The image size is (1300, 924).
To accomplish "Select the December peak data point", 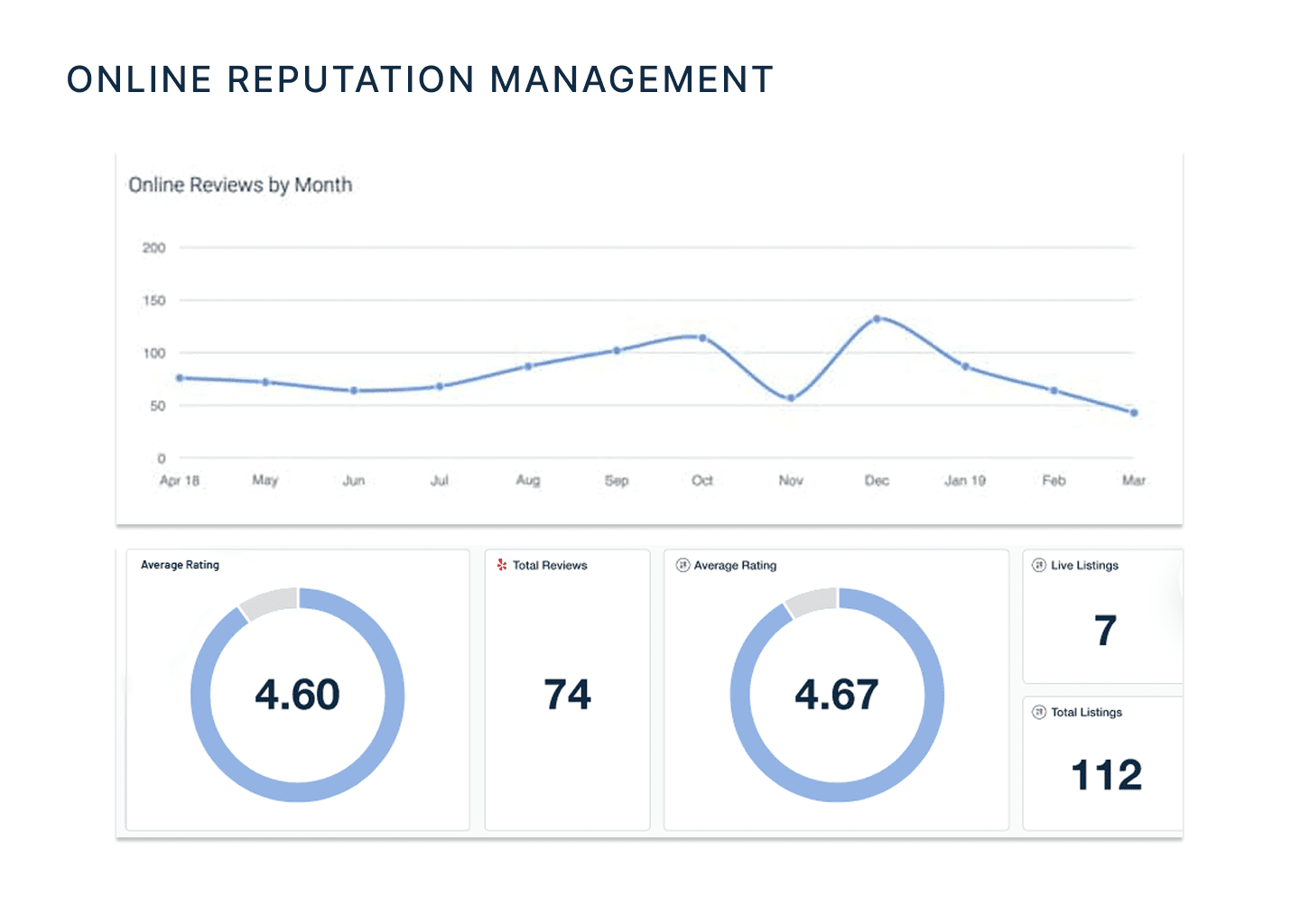I will [x=877, y=319].
